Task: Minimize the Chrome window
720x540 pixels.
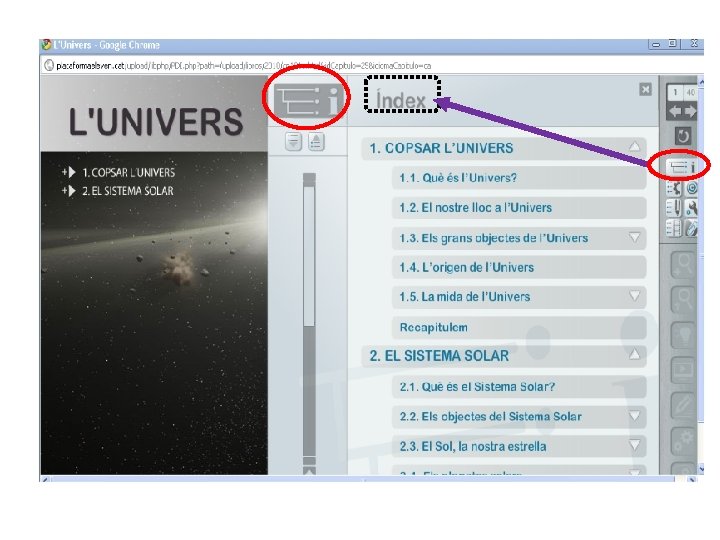Action: pyautogui.click(x=656, y=45)
